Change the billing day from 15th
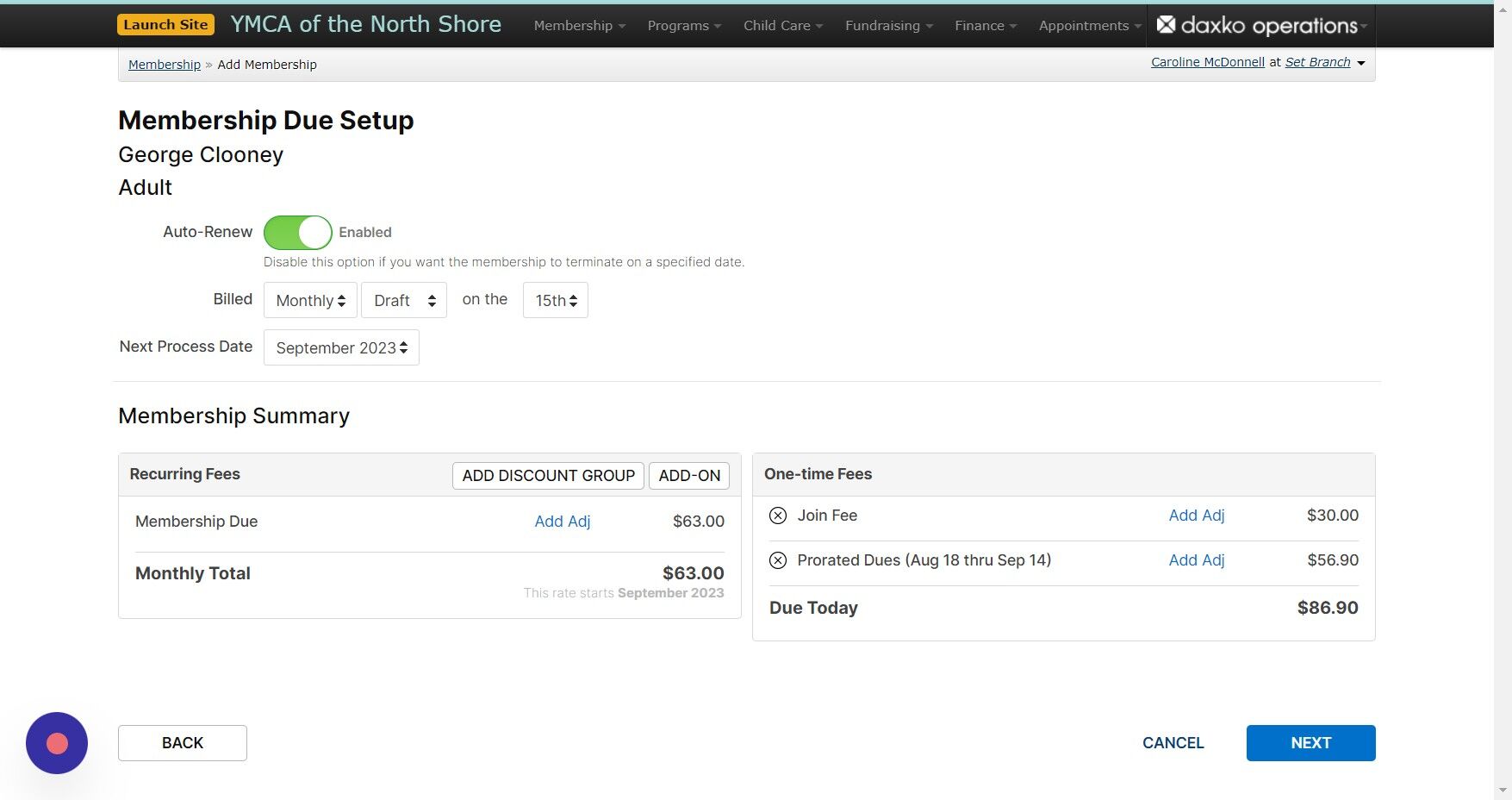Viewport: 1512px width, 800px height. coord(555,300)
